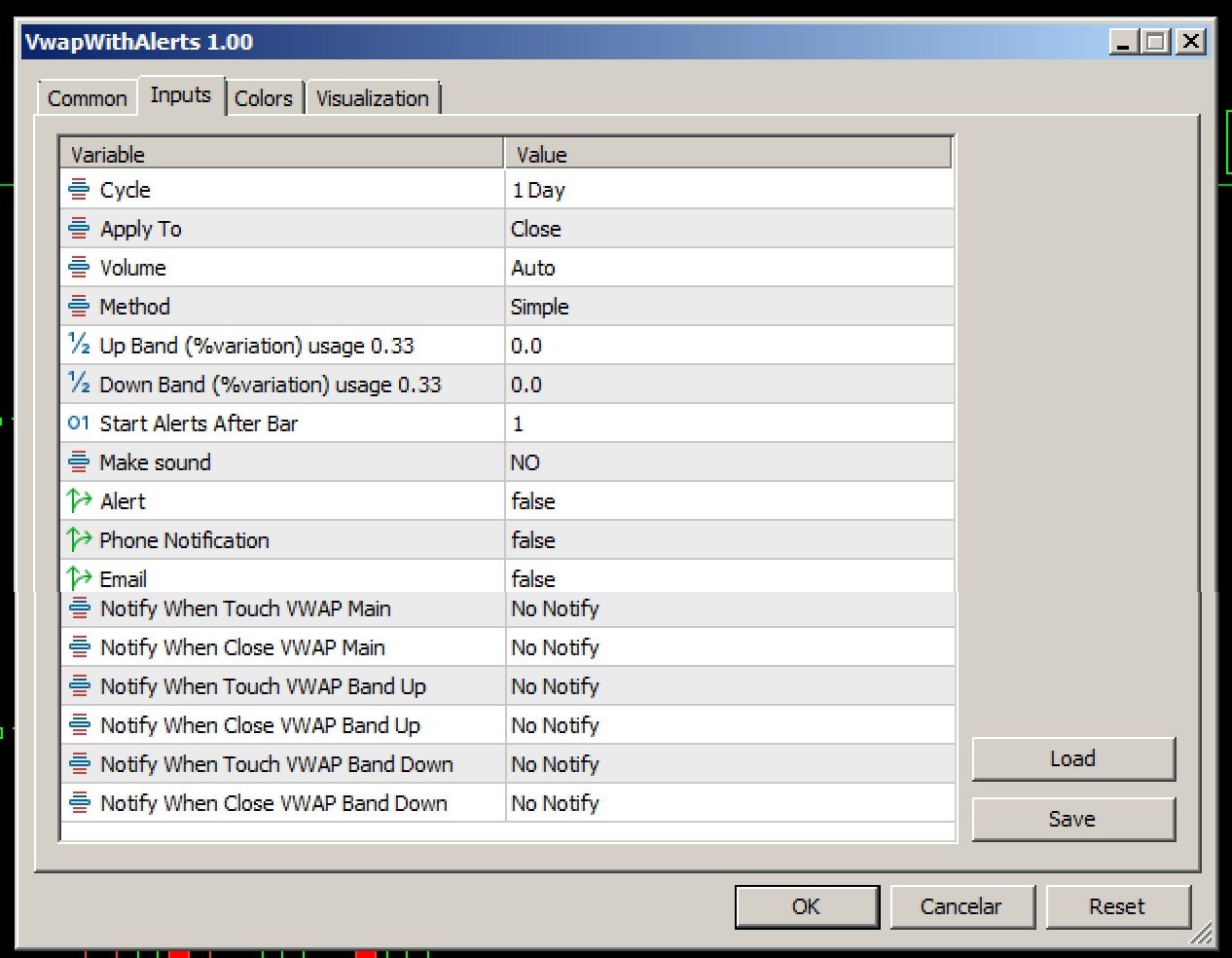Click the Load button to load settings
The image size is (1232, 958).
(1073, 758)
